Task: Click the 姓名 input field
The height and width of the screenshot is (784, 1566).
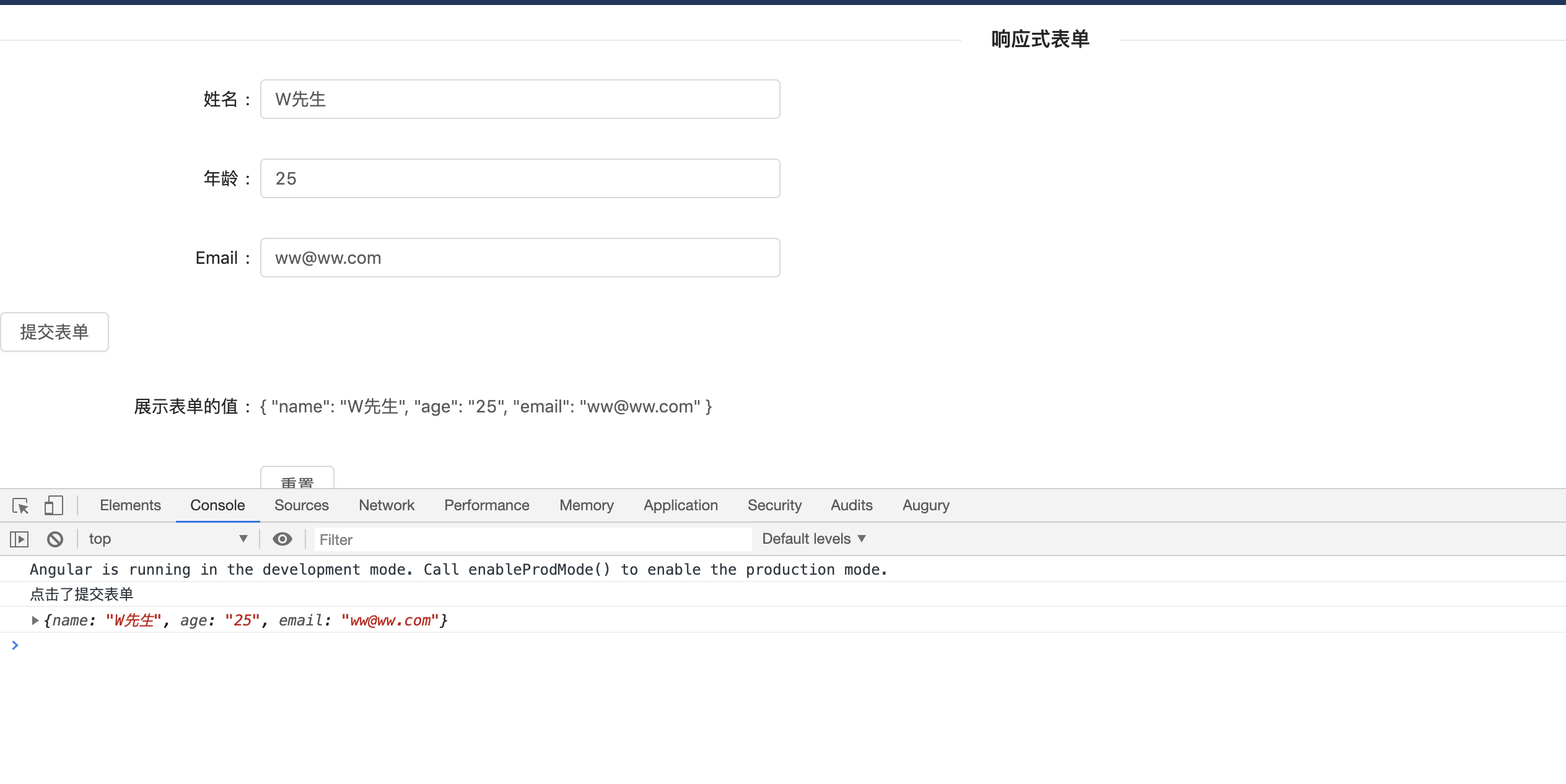Action: [520, 100]
